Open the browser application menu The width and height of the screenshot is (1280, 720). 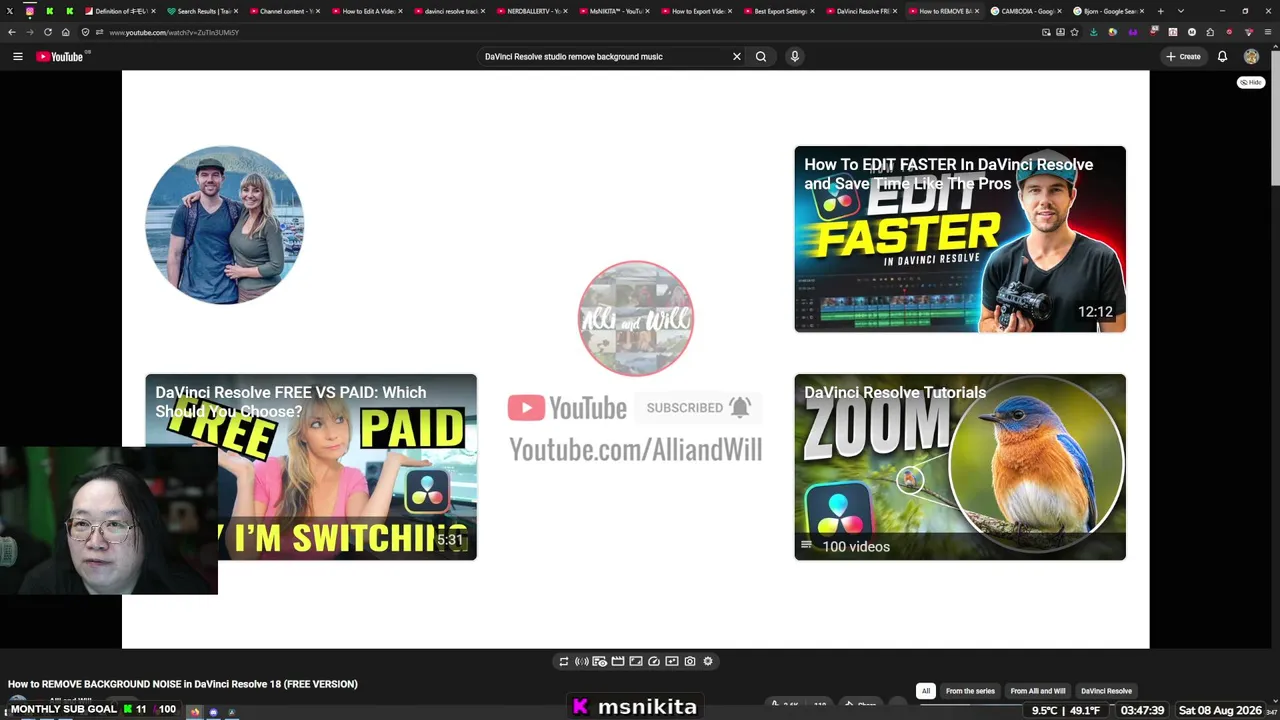1267,32
